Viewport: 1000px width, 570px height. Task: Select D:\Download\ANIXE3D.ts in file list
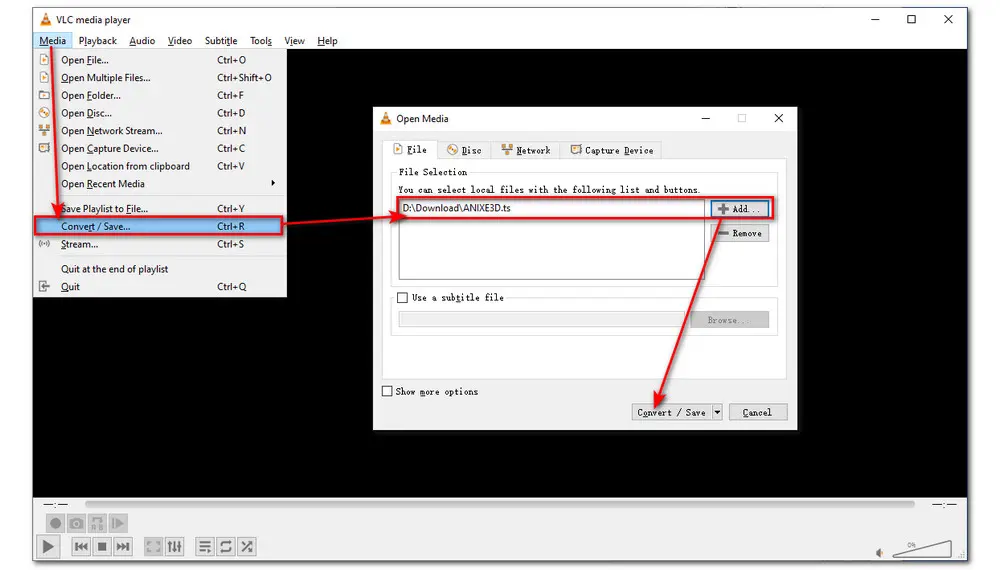tap(456, 208)
